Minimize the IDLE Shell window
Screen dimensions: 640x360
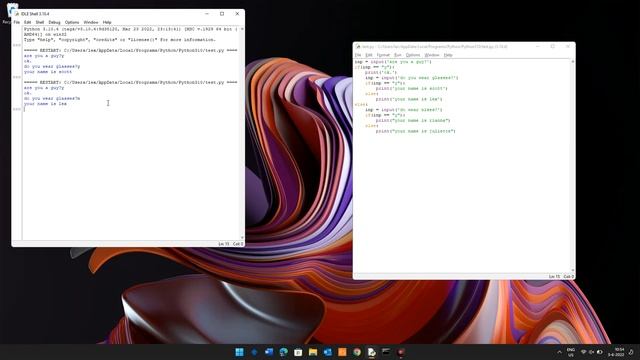207,13
